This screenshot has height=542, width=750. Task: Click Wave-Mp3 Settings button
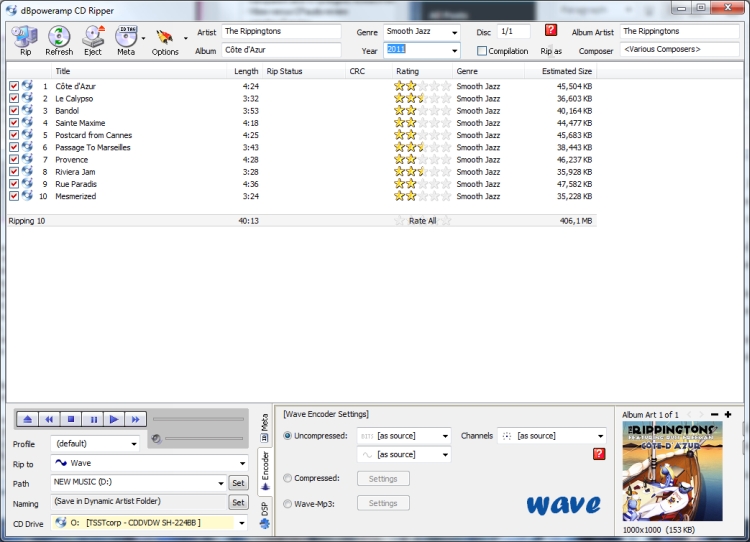(383, 503)
